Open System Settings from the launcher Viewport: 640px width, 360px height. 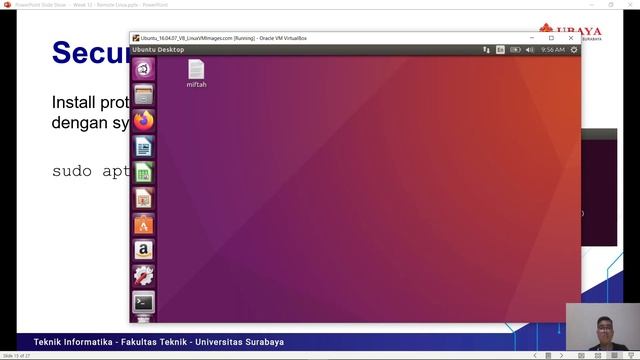click(x=143, y=276)
